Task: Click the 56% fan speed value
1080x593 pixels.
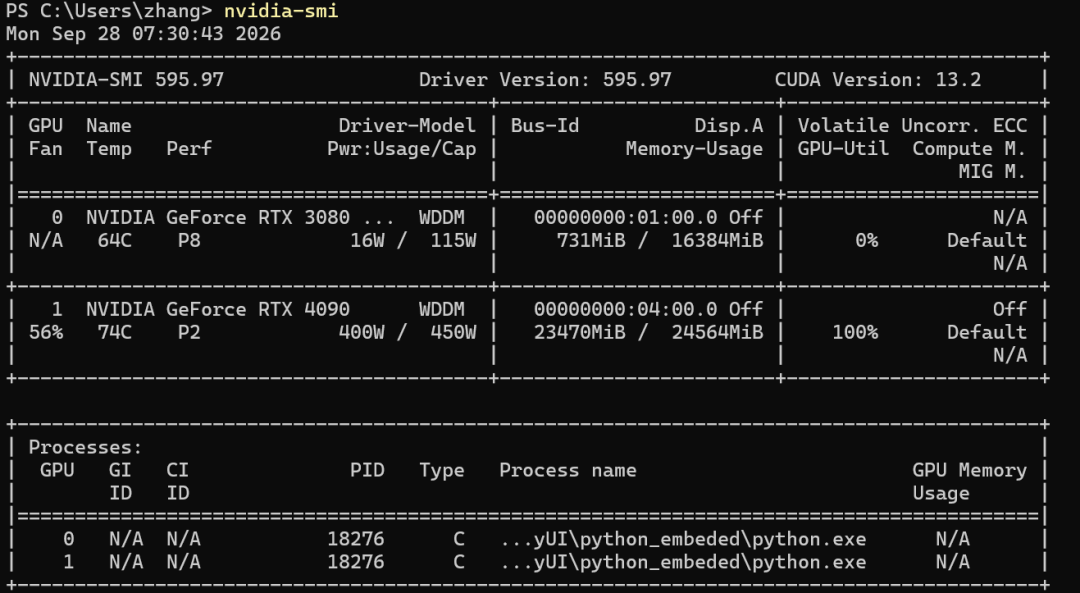Action: tap(45, 332)
